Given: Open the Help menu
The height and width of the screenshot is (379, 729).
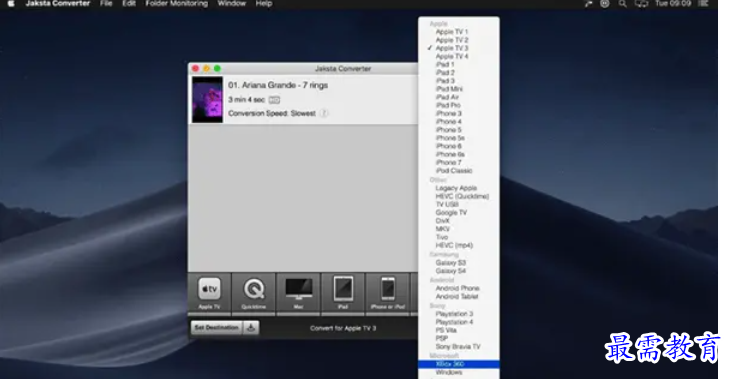Looking at the screenshot, I should (264, 3).
